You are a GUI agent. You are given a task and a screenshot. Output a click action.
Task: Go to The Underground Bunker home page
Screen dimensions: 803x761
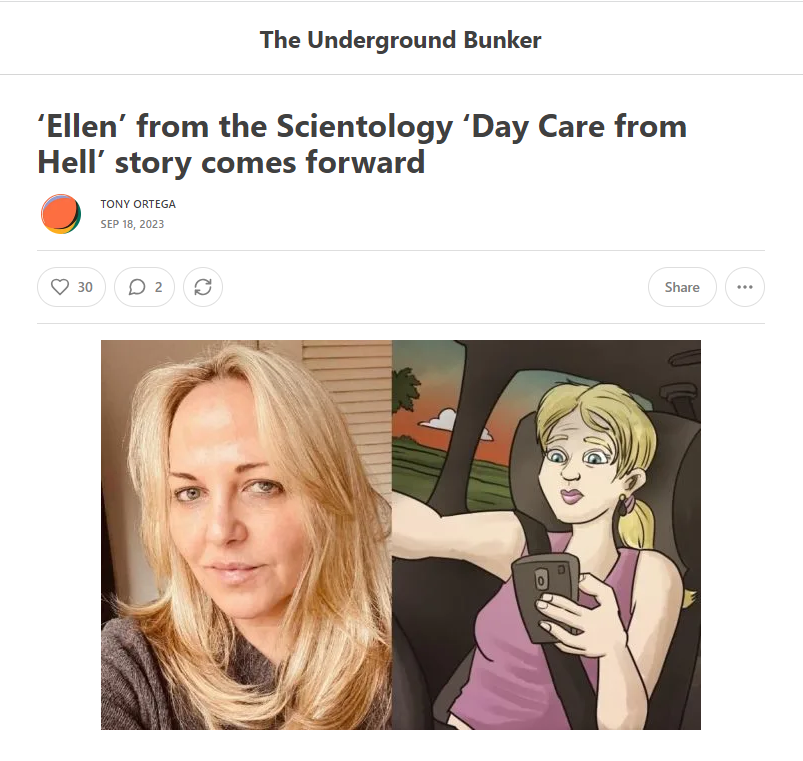coord(400,40)
